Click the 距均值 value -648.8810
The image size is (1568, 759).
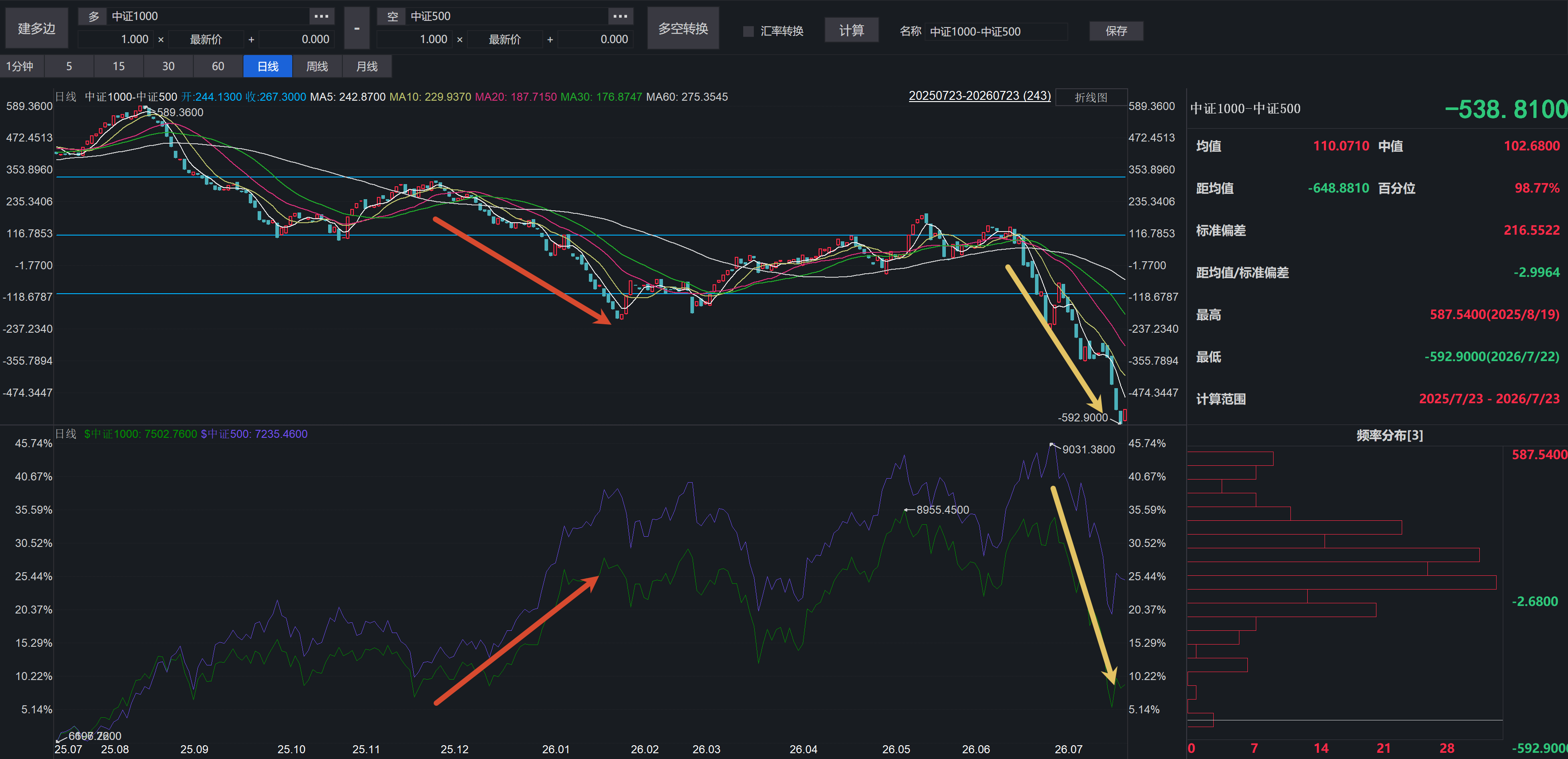click(x=1338, y=188)
